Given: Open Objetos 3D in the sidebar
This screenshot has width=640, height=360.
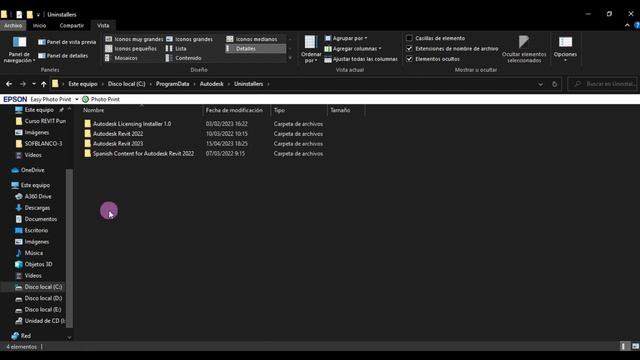Looking at the screenshot, I should click(x=33, y=264).
